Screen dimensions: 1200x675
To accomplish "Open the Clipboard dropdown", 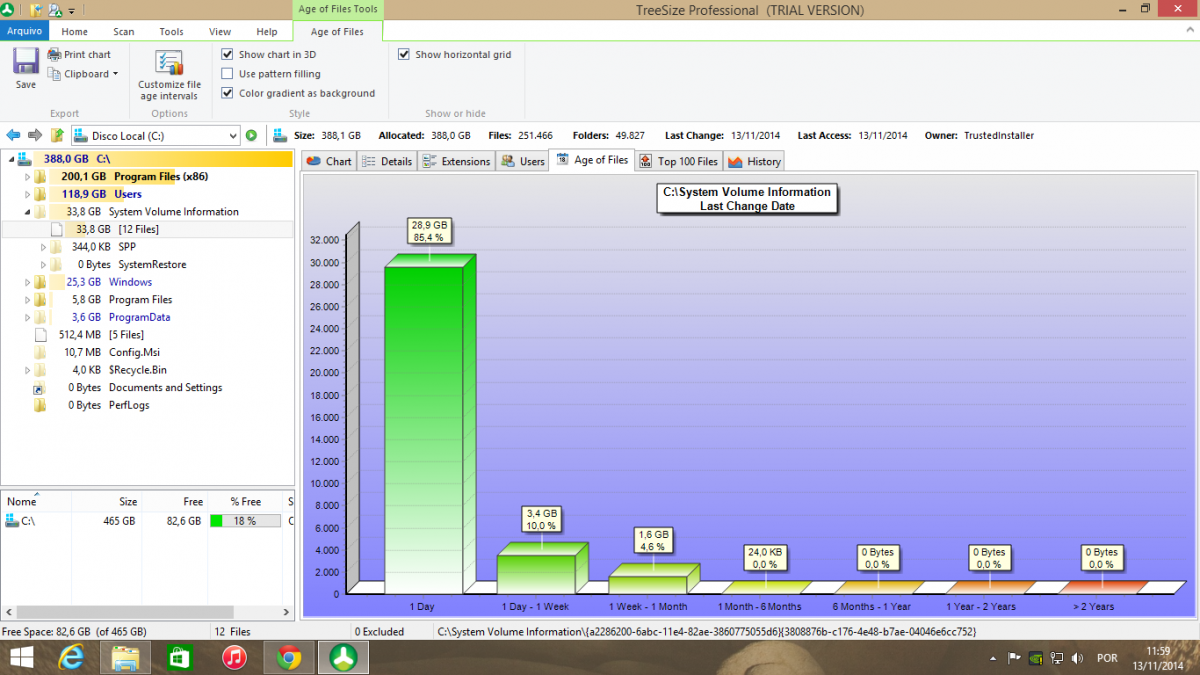I will tap(83, 74).
